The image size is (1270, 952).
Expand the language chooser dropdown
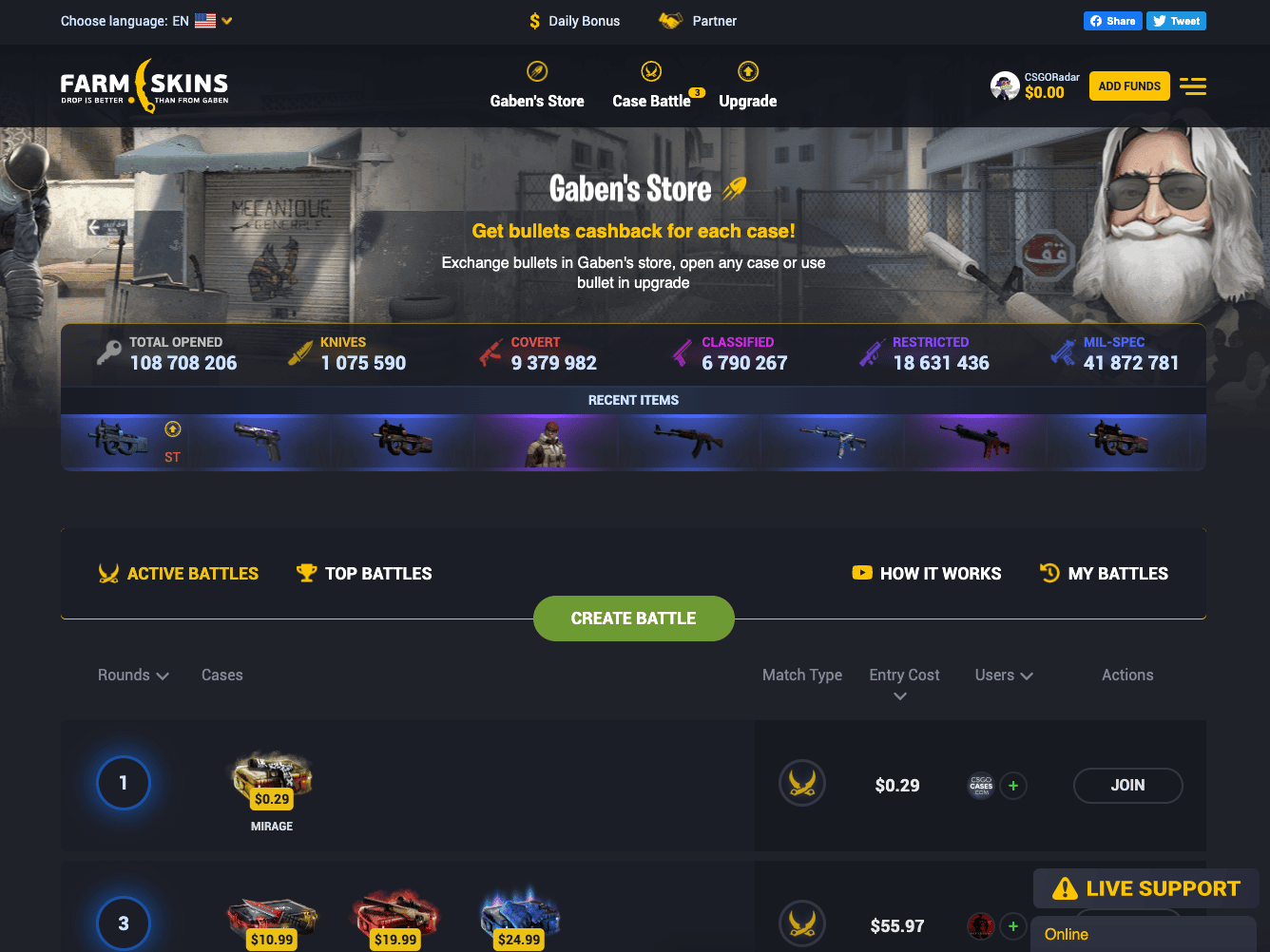click(227, 21)
